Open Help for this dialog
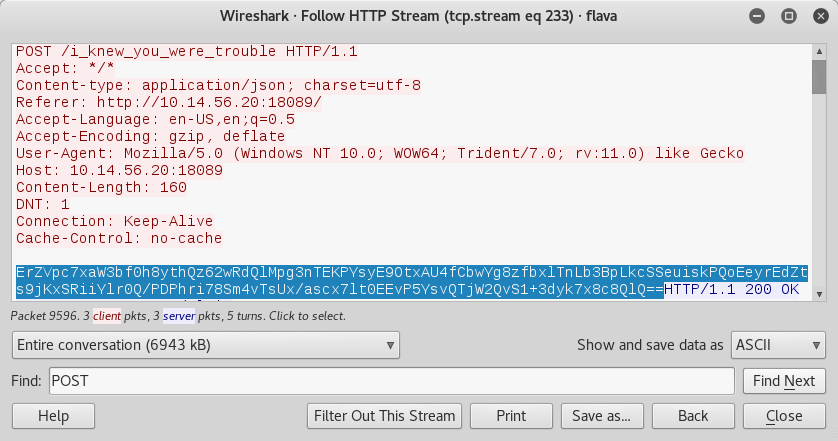Image resolution: width=838 pixels, height=441 pixels. point(53,416)
